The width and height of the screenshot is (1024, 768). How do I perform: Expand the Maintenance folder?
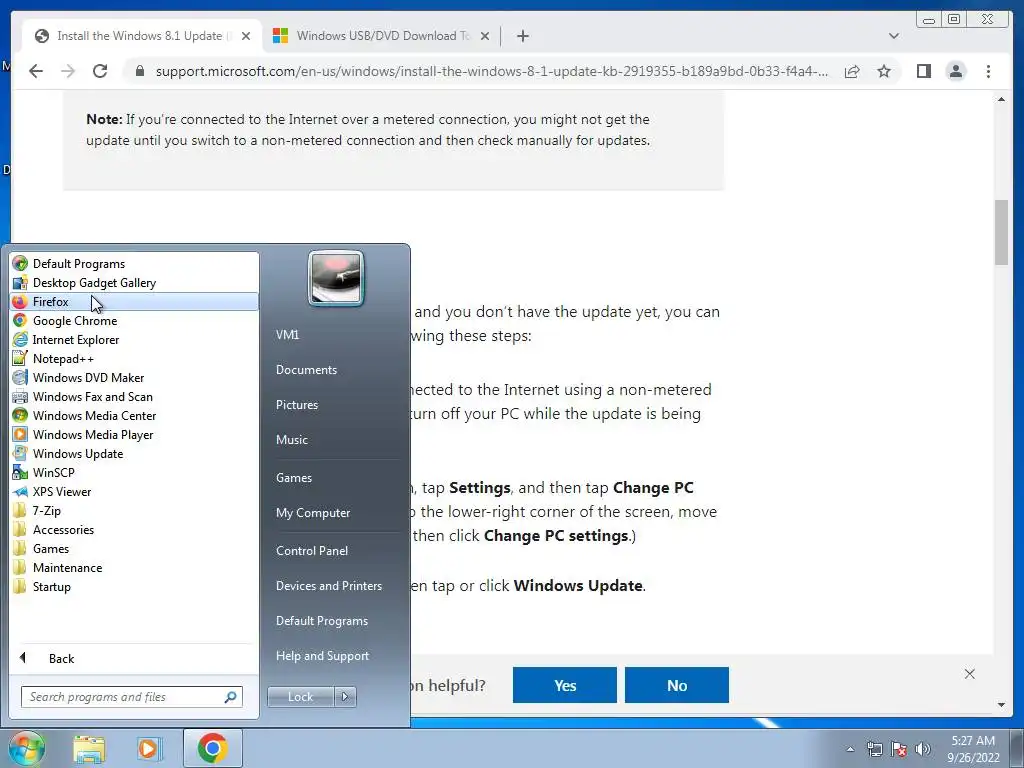click(x=134, y=568)
